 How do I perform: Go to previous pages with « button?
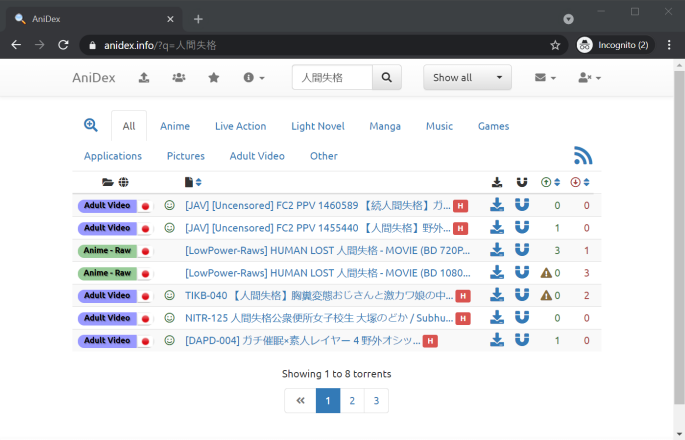pos(300,401)
